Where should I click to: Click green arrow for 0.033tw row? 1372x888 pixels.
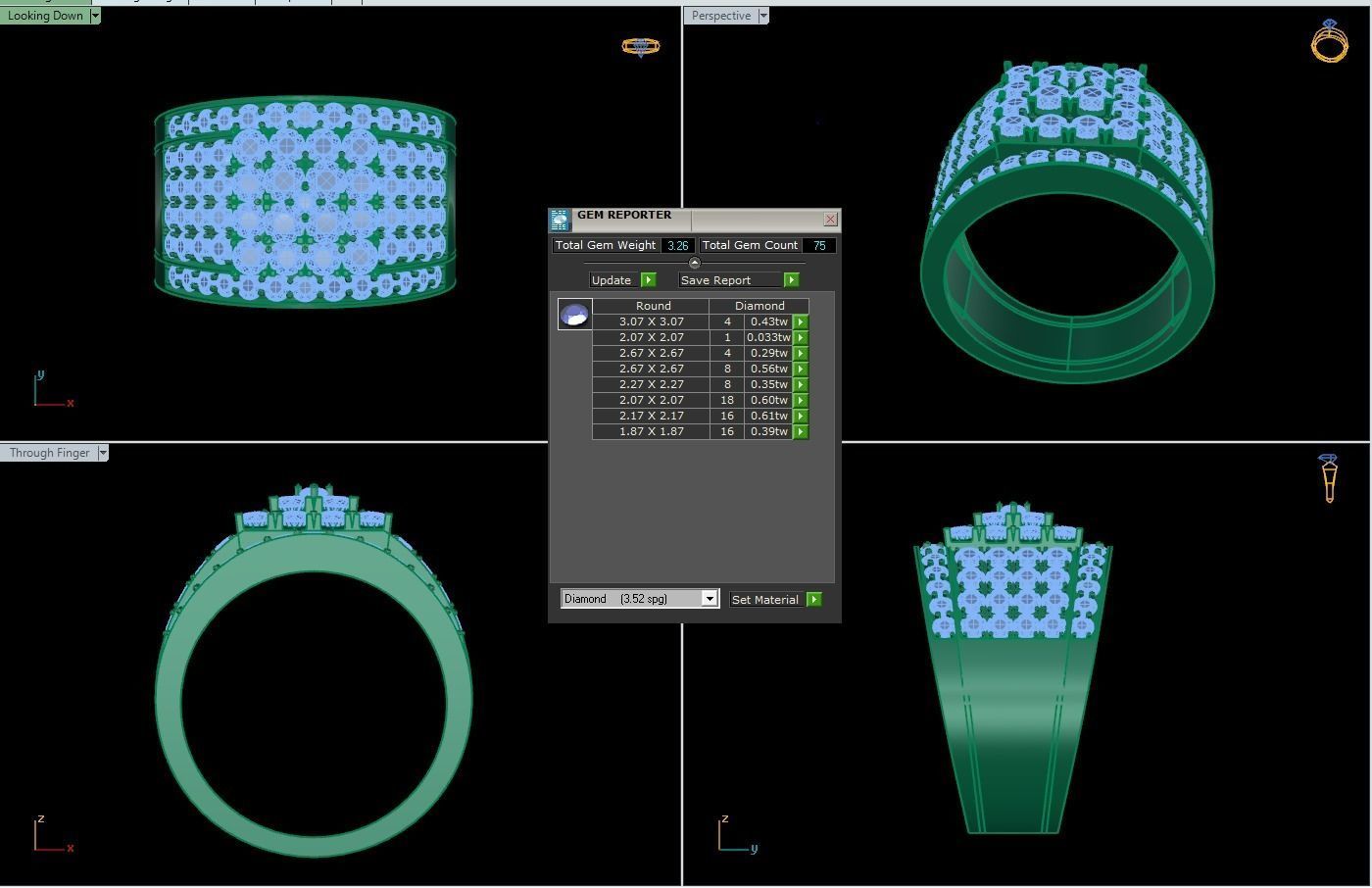point(801,337)
